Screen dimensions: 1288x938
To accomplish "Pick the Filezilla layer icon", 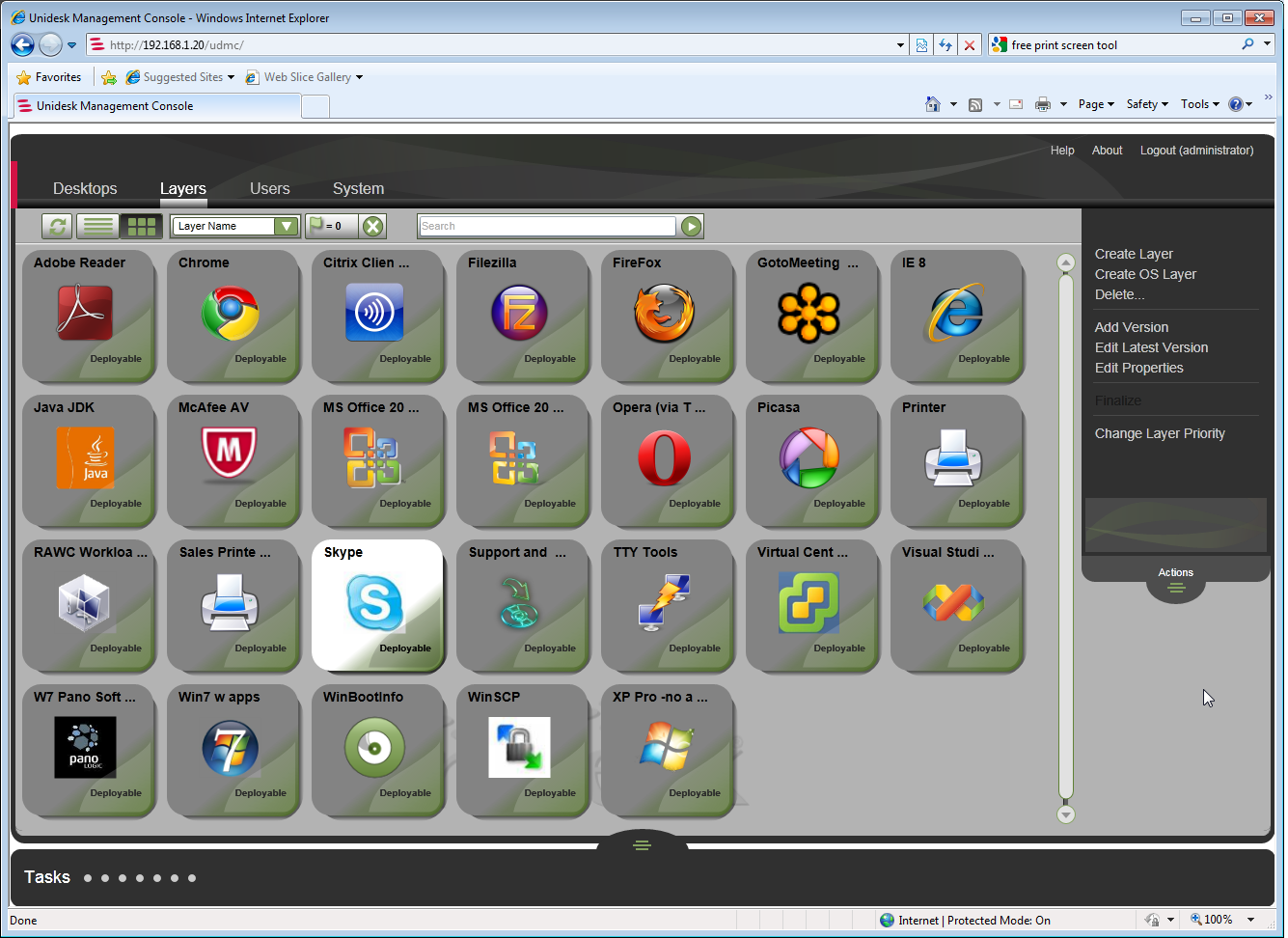I will click(x=519, y=313).
